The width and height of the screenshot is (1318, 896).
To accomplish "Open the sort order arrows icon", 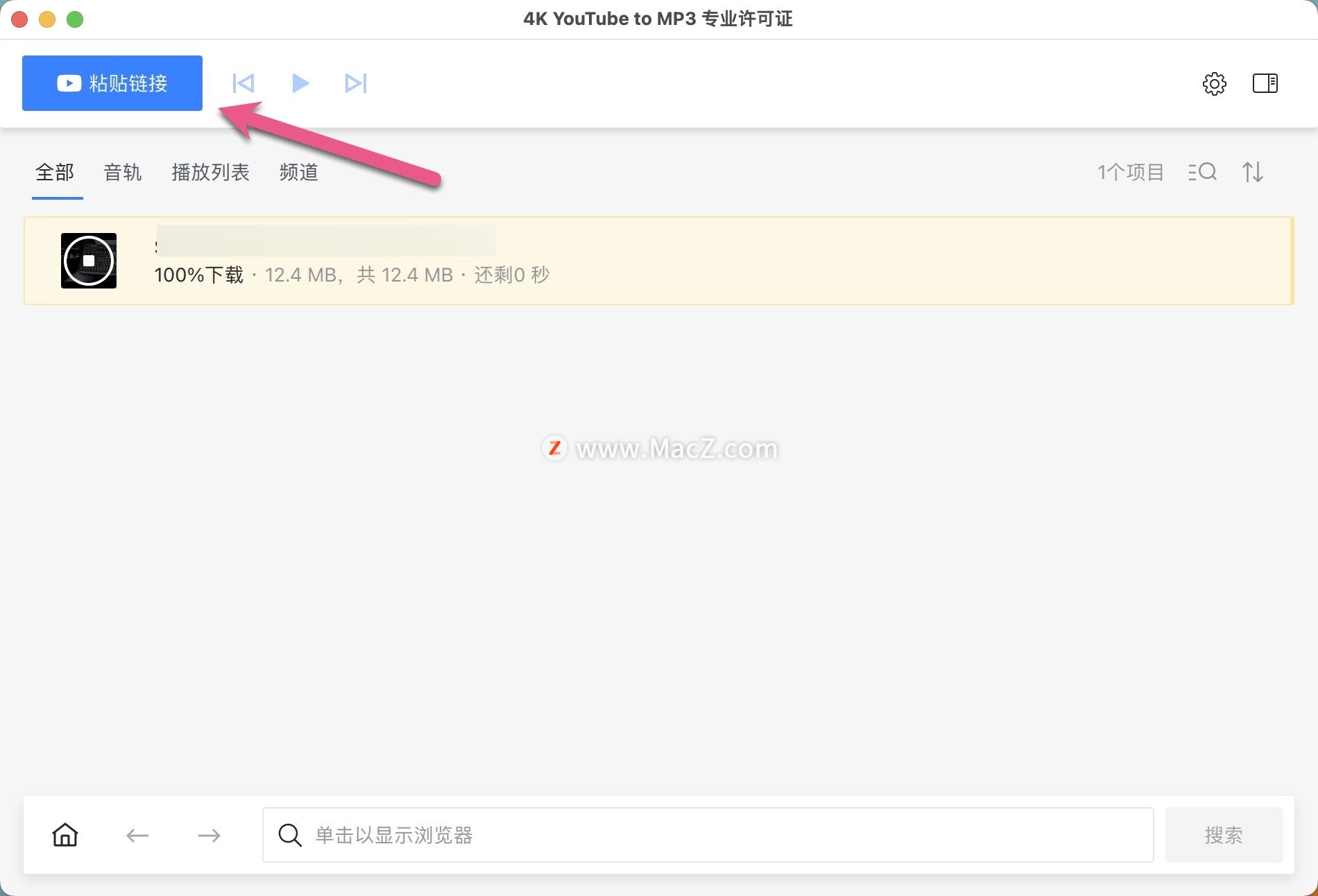I will tap(1253, 172).
